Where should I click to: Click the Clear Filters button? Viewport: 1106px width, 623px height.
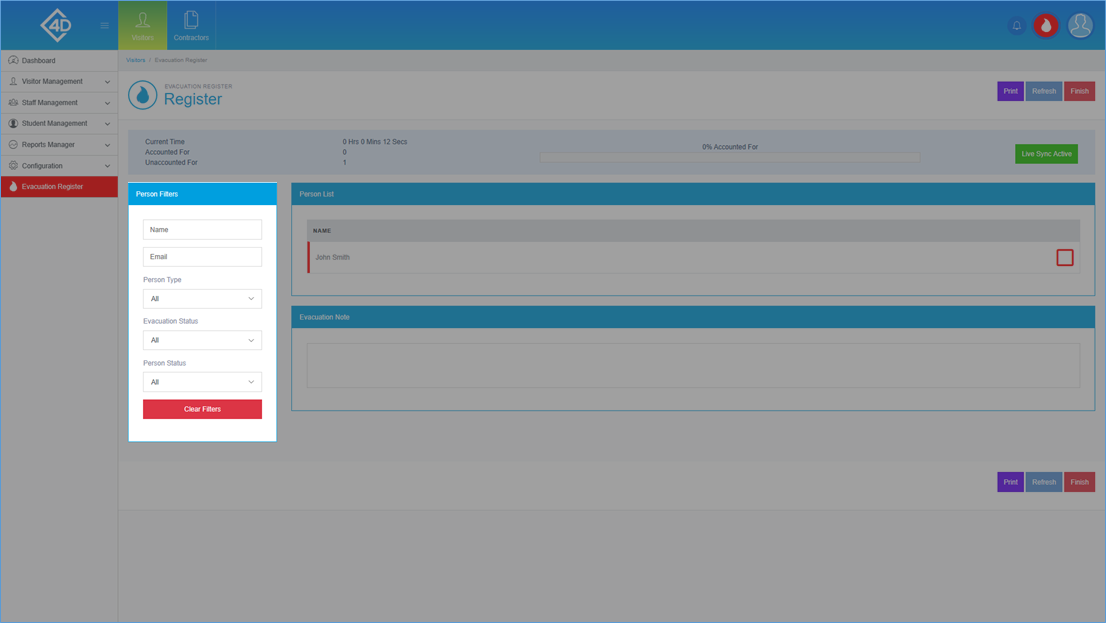point(202,409)
